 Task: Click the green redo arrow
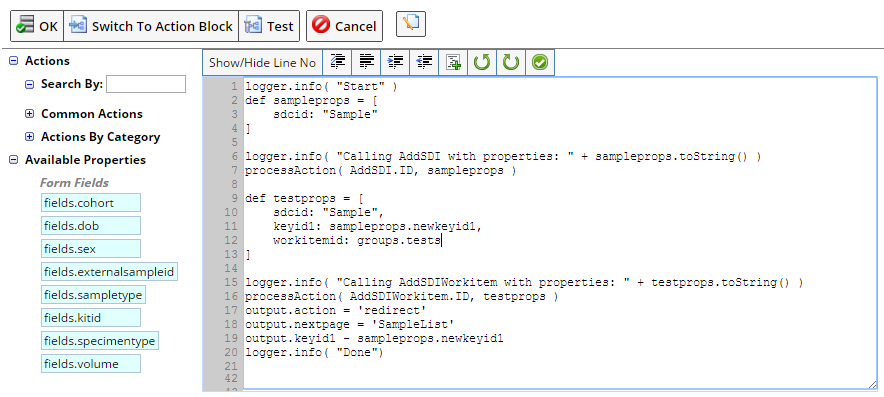tap(511, 63)
